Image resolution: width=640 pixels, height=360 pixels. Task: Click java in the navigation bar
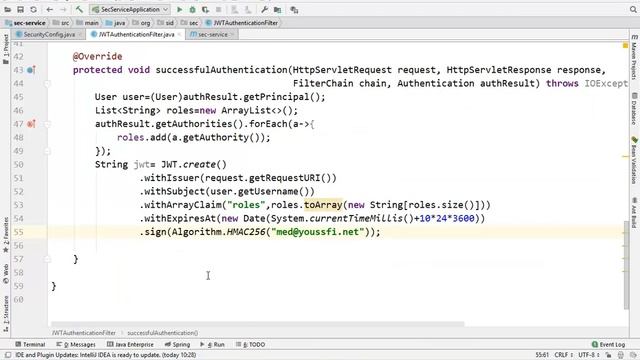point(116,23)
